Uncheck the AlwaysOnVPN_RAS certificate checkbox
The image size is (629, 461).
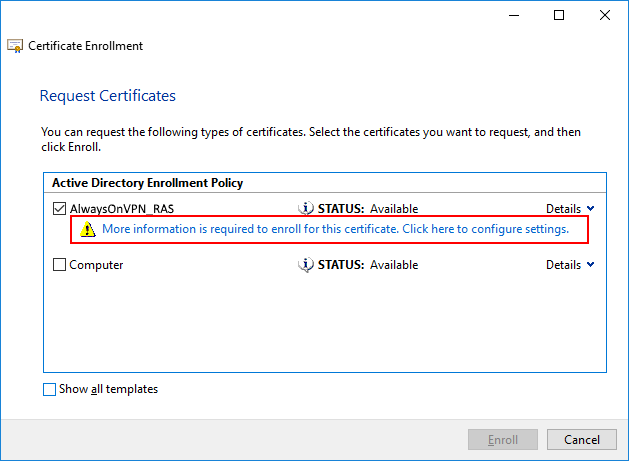[x=59, y=209]
